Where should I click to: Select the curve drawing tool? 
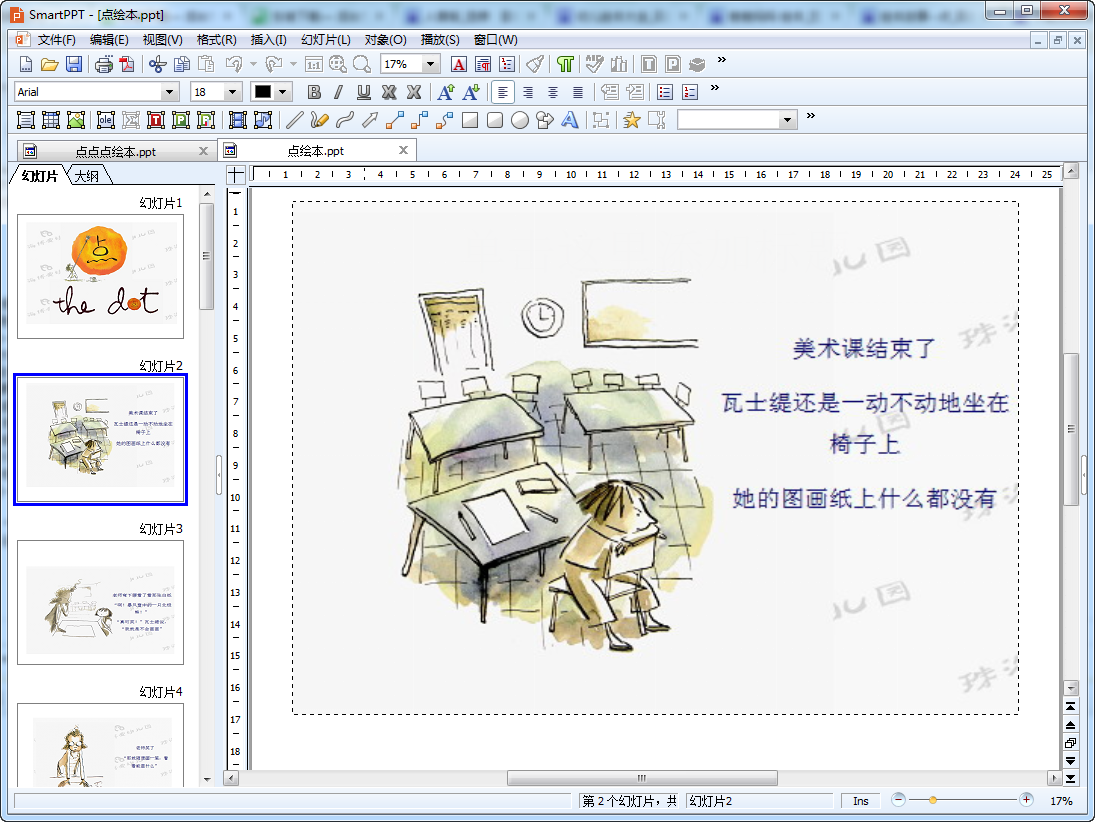pyautogui.click(x=344, y=120)
